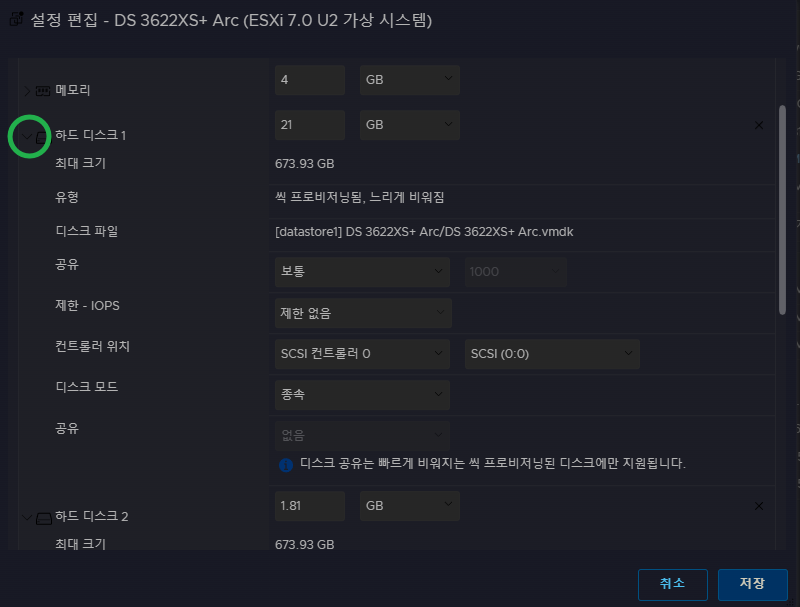Open the shares level dropdown showing 보통

pyautogui.click(x=362, y=272)
